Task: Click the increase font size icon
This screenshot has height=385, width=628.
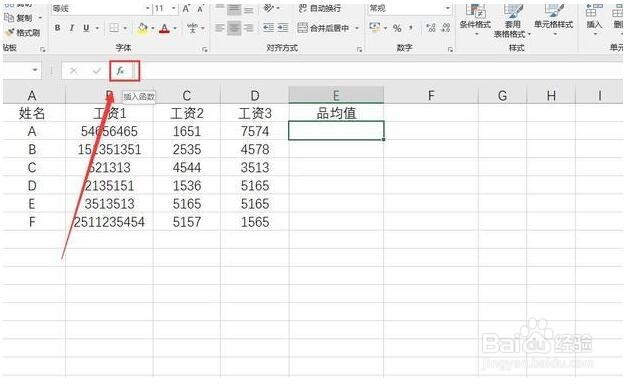Action: point(187,8)
